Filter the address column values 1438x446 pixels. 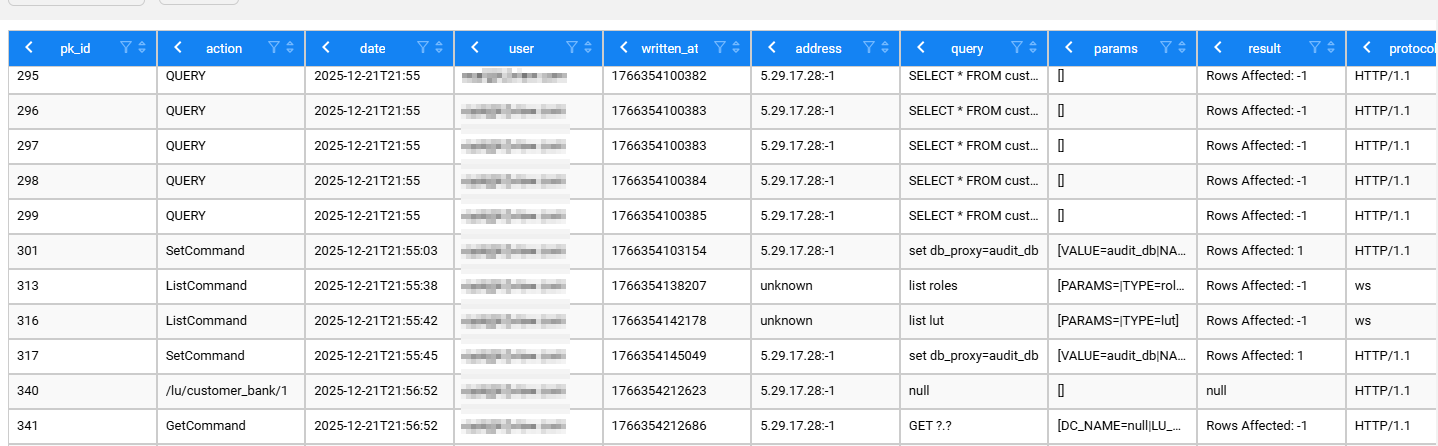[x=869, y=47]
